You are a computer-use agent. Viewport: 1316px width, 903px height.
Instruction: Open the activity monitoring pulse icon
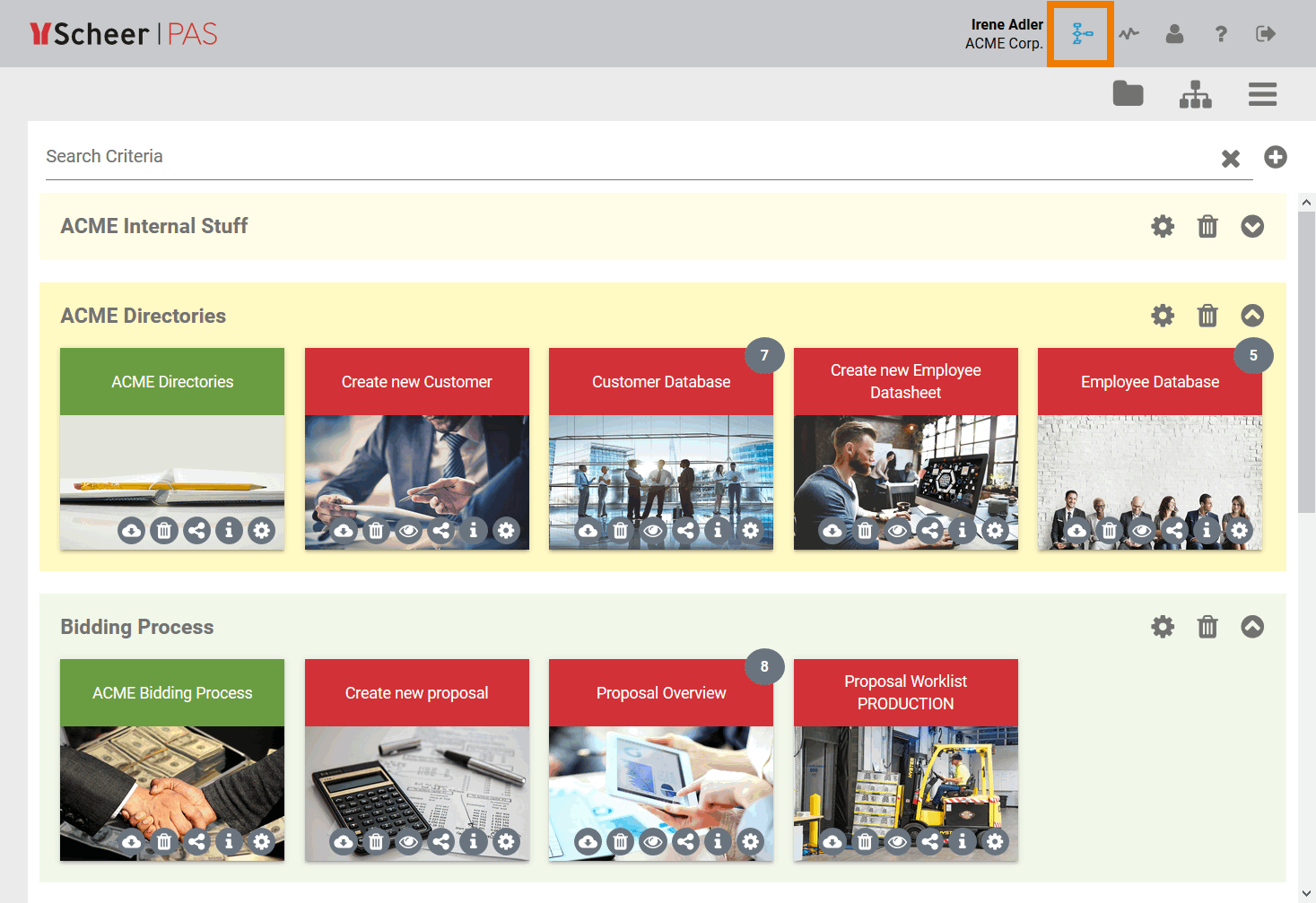tap(1129, 34)
